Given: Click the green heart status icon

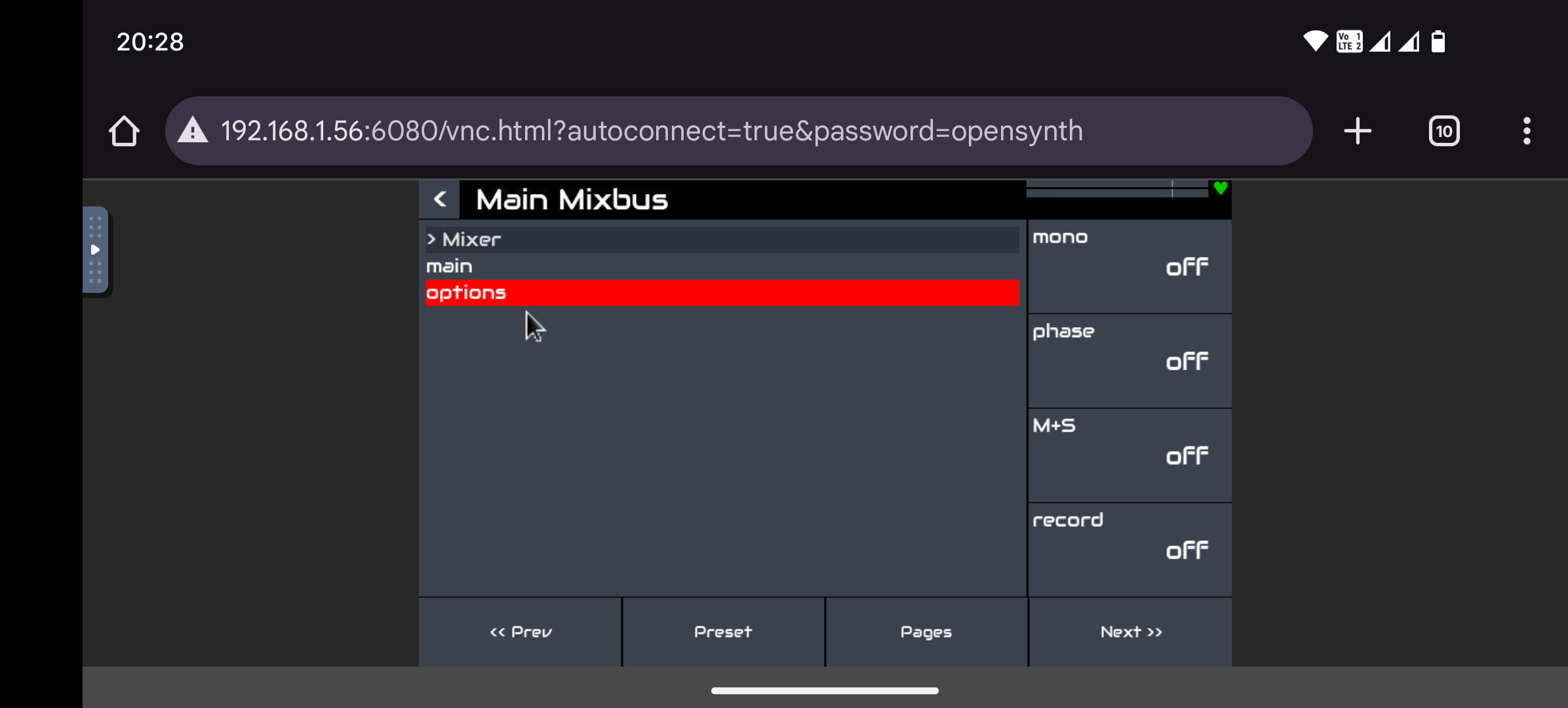Looking at the screenshot, I should pos(1220,189).
